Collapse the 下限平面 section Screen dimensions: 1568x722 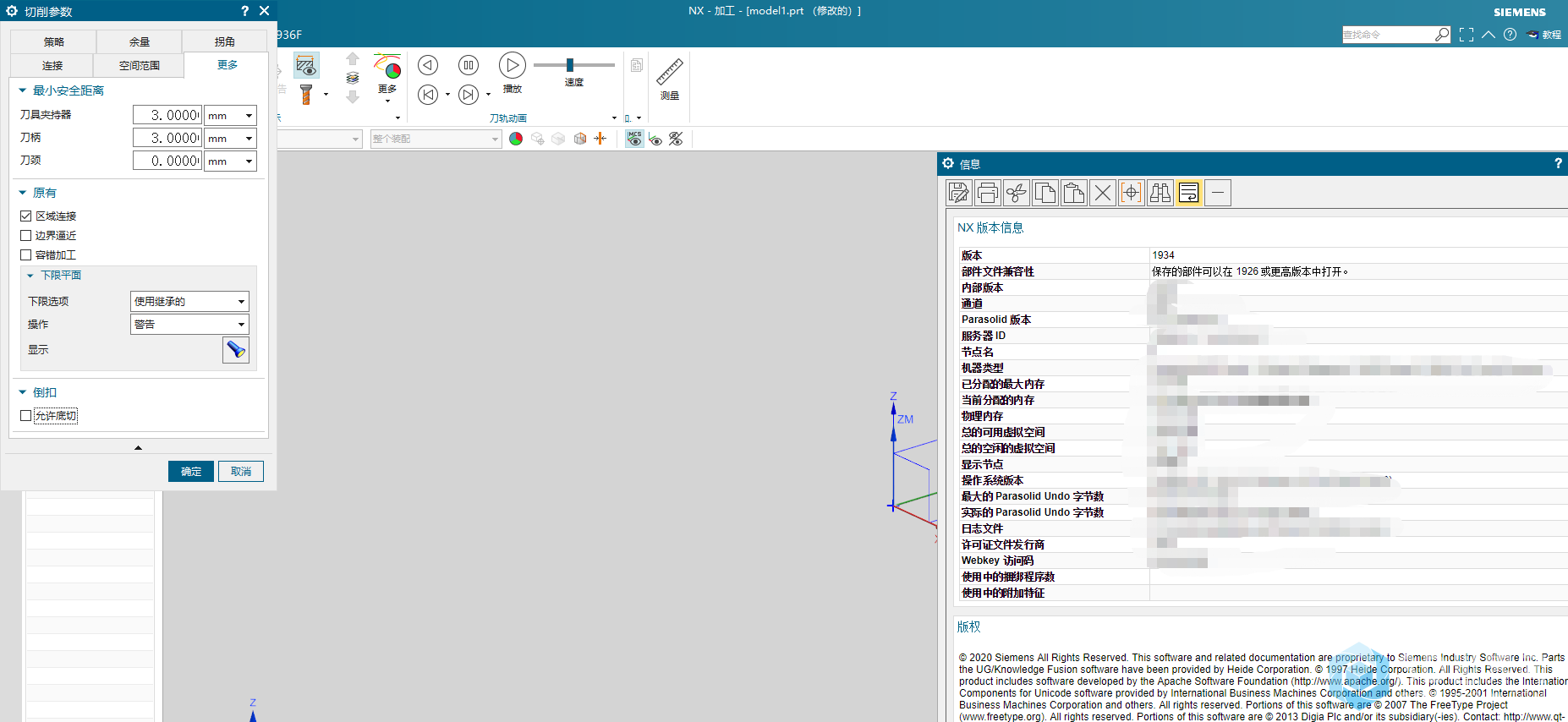[30, 276]
